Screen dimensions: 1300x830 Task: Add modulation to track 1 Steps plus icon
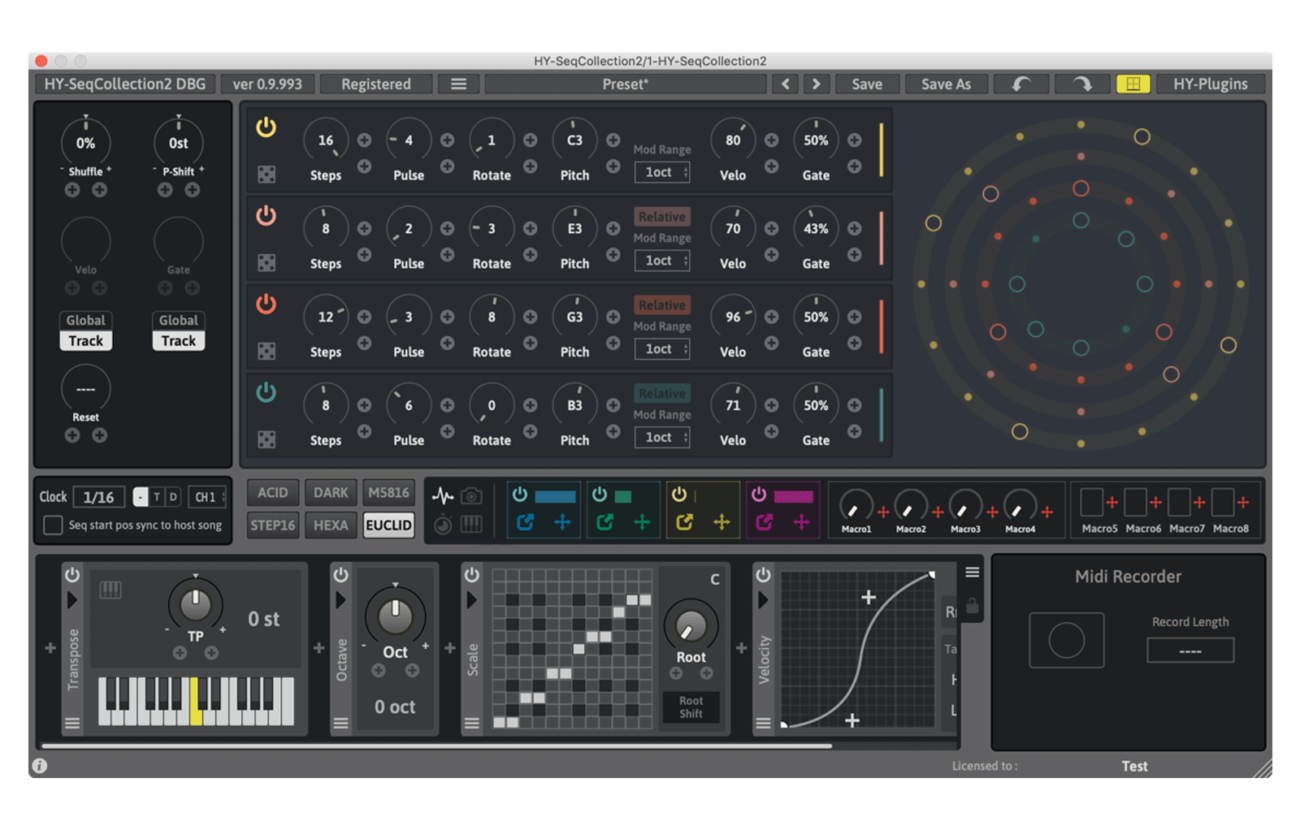[364, 141]
